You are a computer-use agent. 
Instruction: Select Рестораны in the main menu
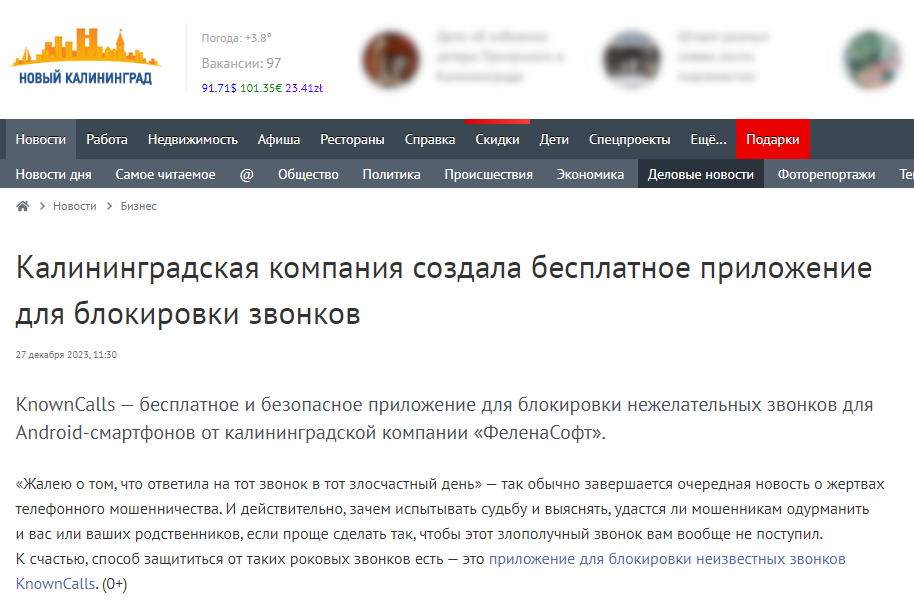352,139
